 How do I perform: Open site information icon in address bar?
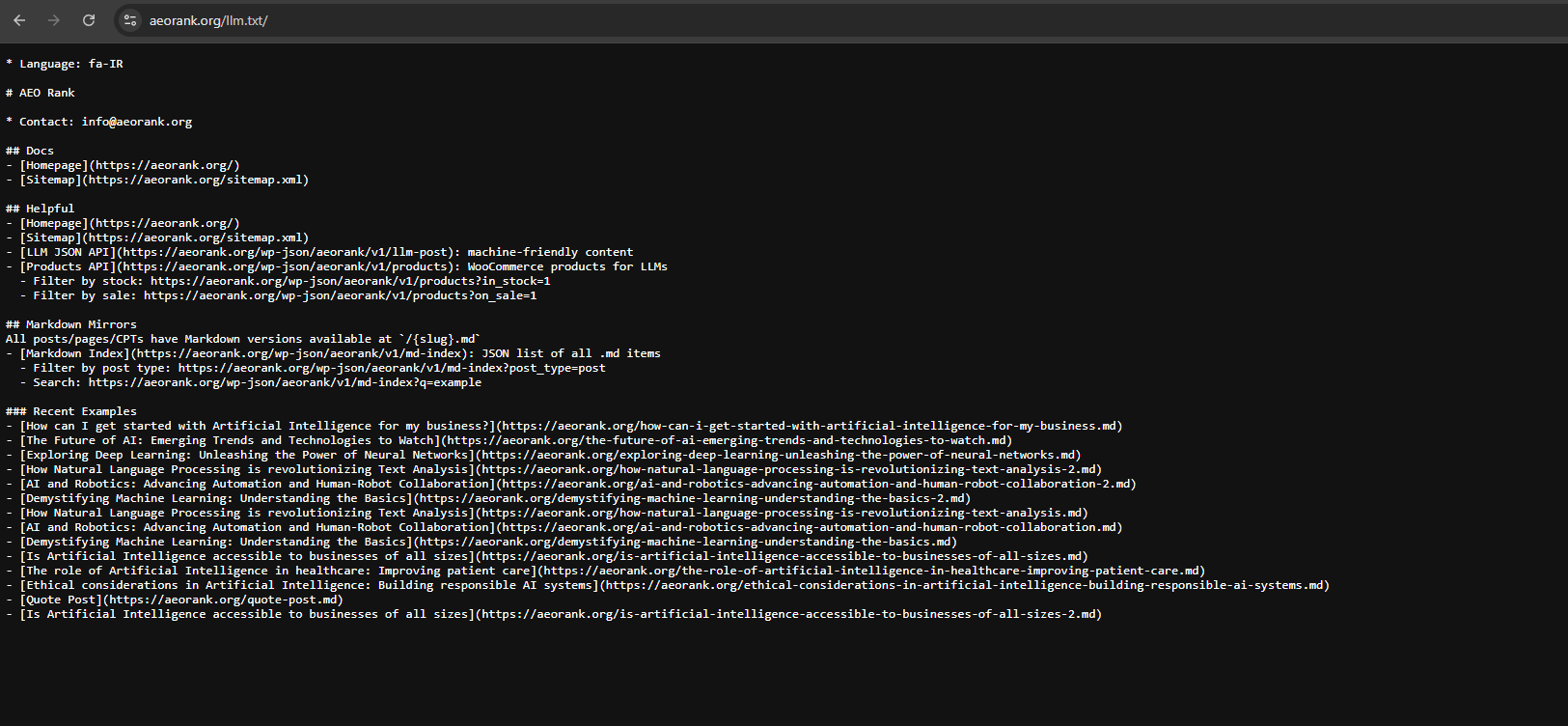(x=130, y=20)
